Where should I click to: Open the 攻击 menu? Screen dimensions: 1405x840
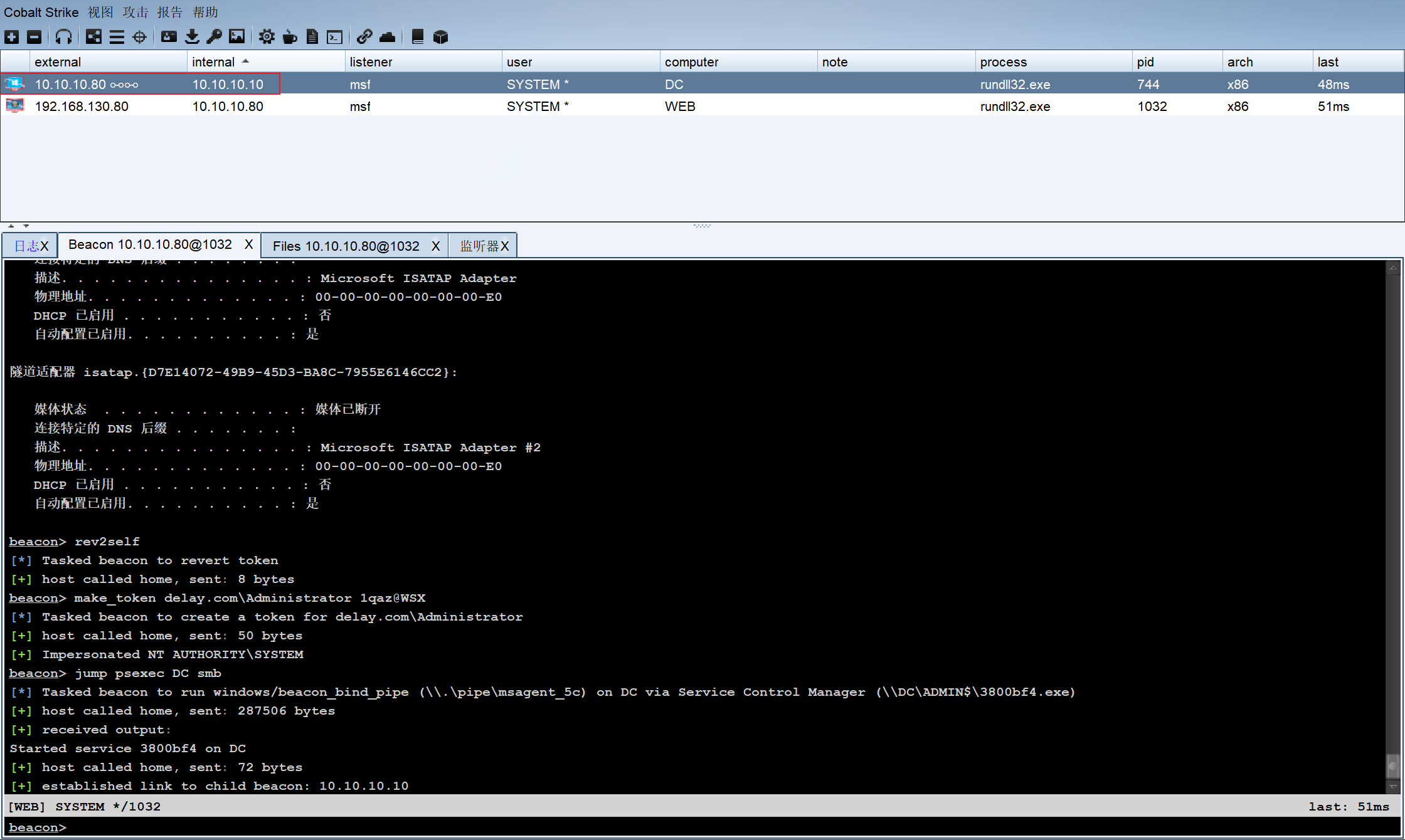coord(135,12)
